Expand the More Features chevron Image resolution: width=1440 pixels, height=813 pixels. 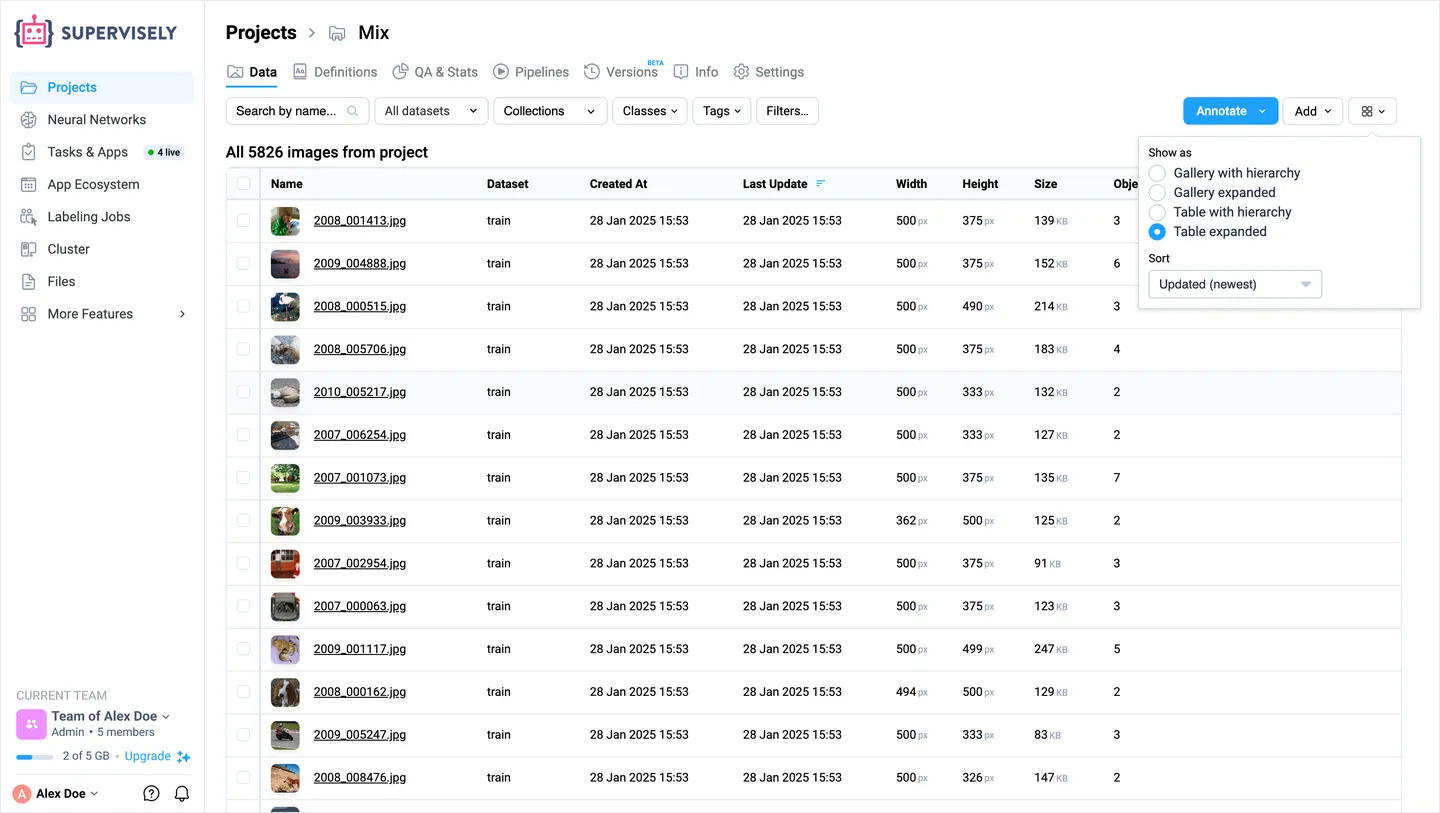[182, 314]
